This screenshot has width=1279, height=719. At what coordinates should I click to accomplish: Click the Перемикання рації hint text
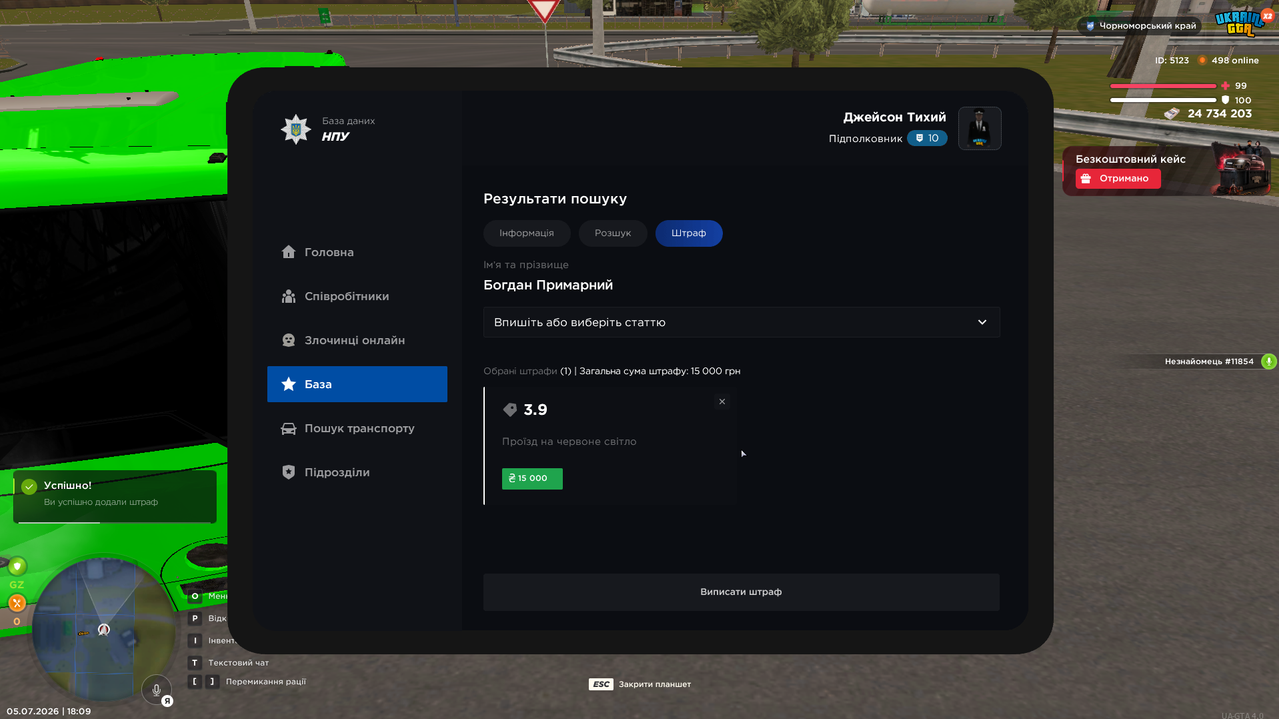(266, 682)
